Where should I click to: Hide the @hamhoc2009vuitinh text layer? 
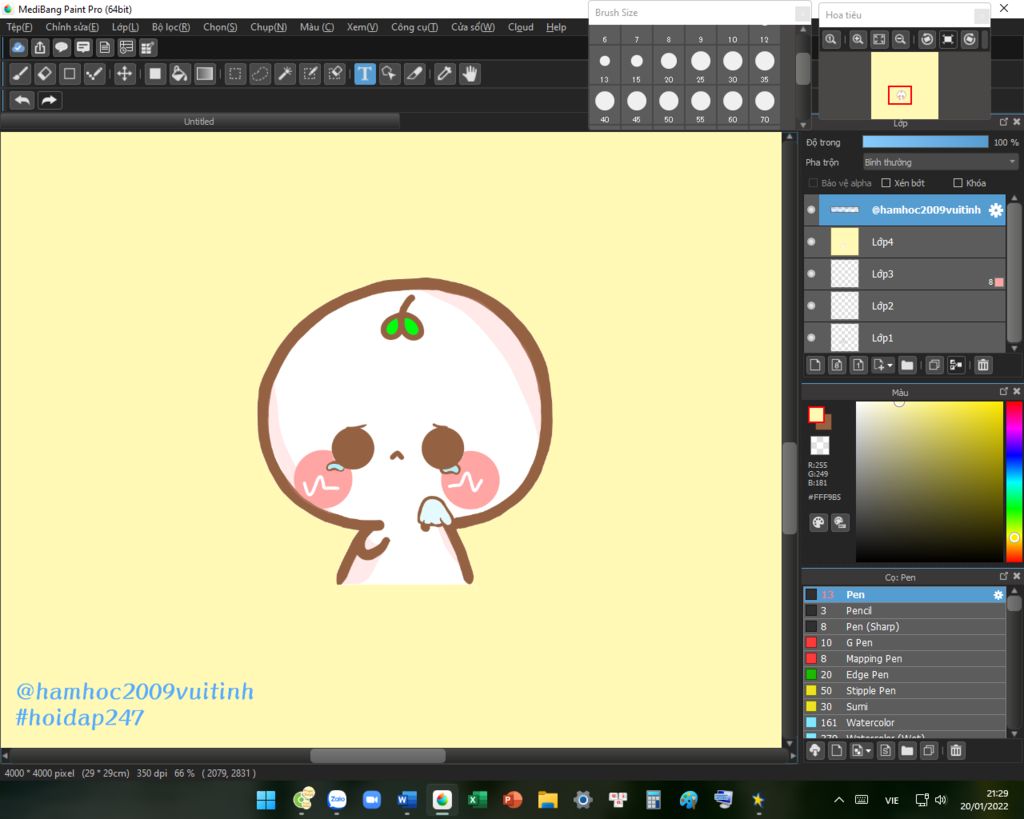(812, 210)
